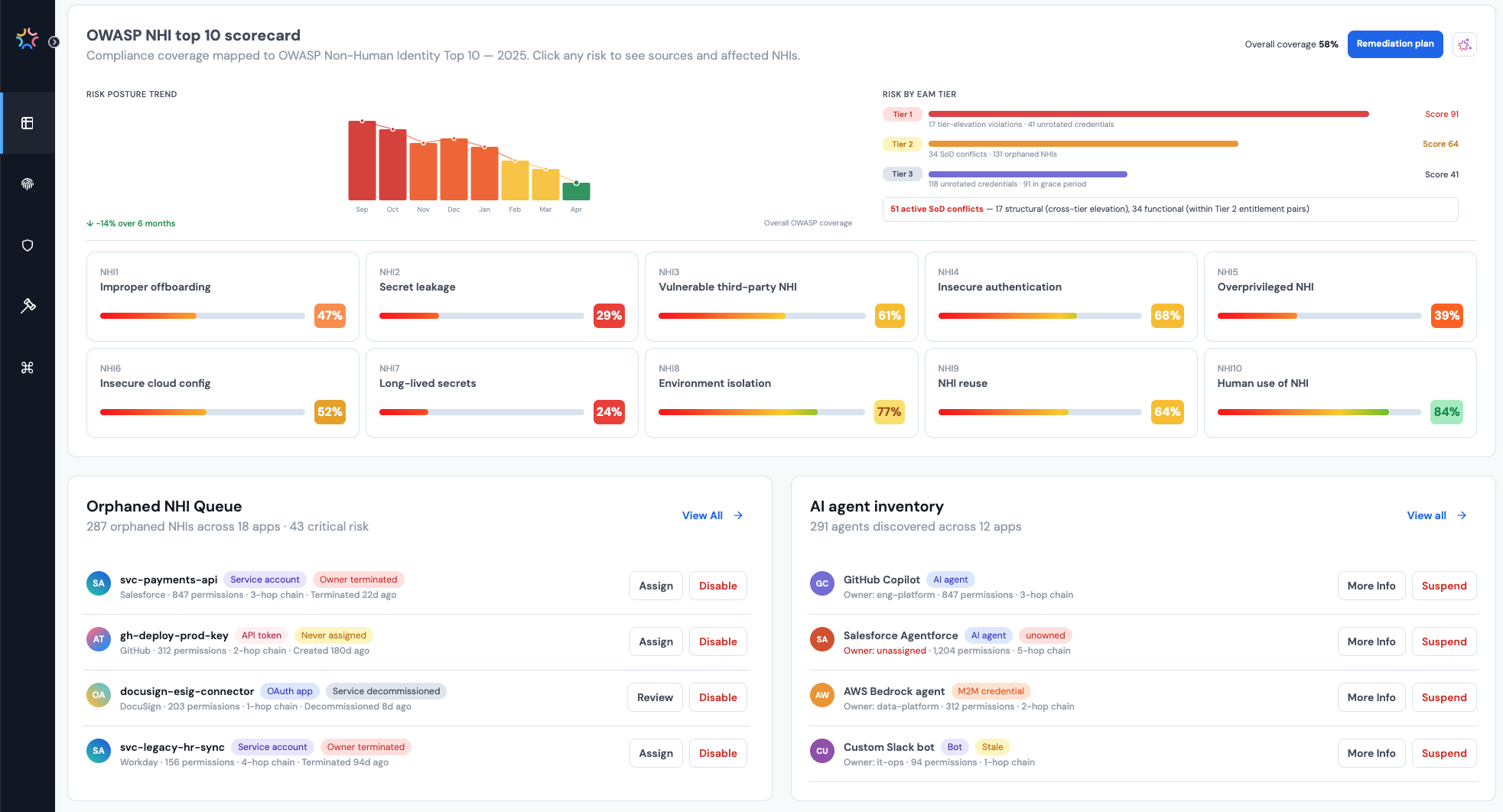Click the green Apr bar in trend chart
1503x812 pixels.
(576, 191)
